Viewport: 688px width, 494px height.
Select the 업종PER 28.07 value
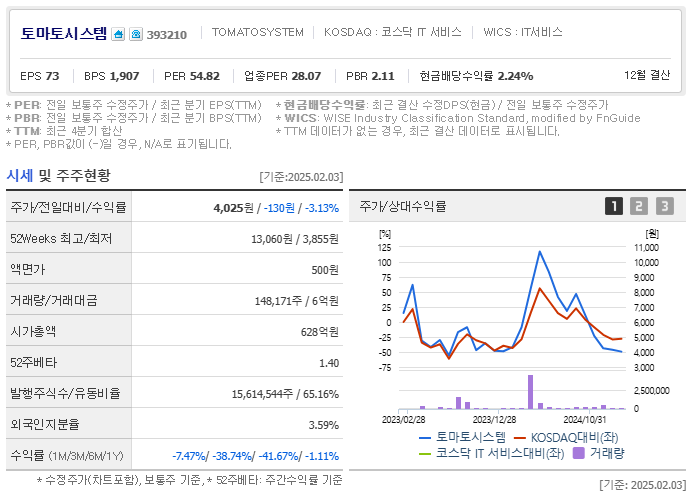[x=283, y=76]
